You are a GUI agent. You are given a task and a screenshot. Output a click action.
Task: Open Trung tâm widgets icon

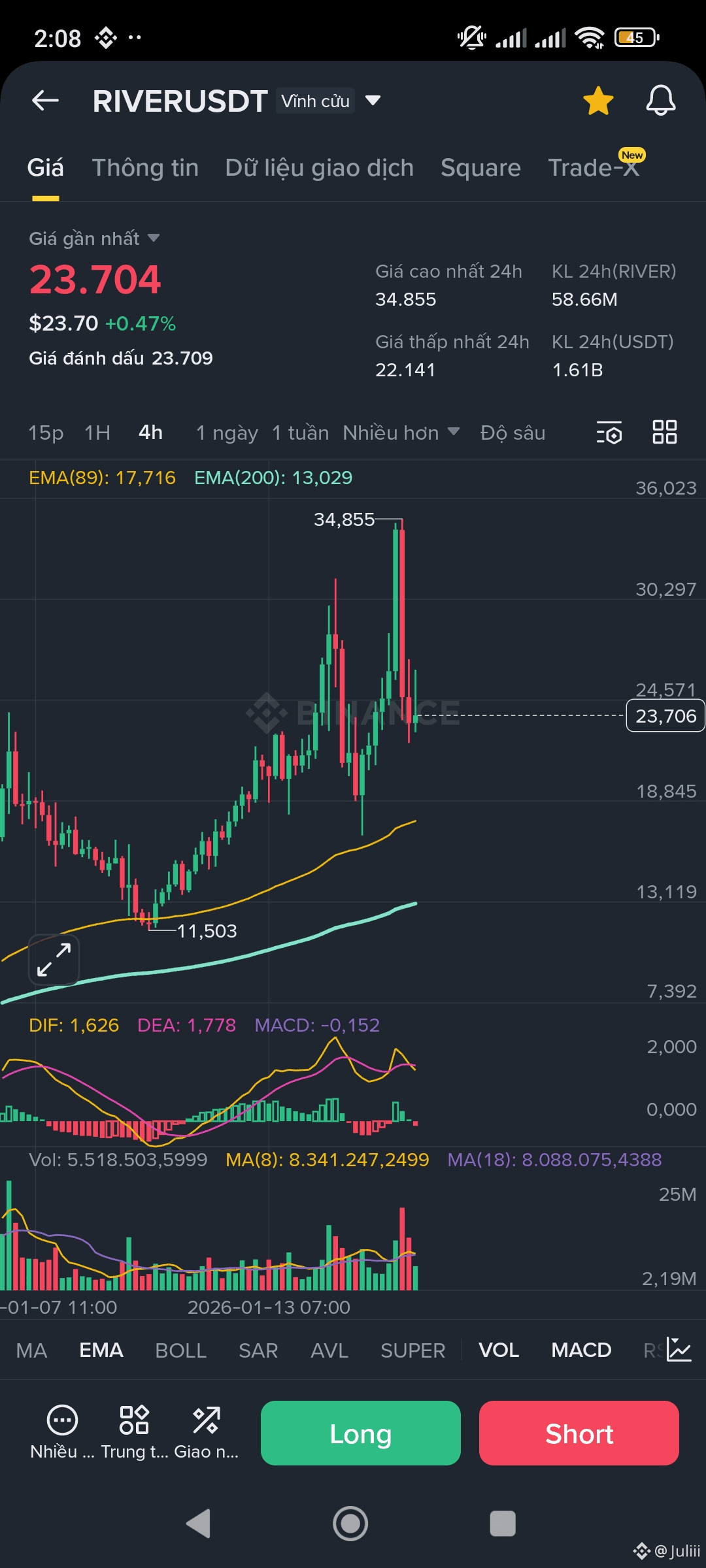coord(134,1433)
